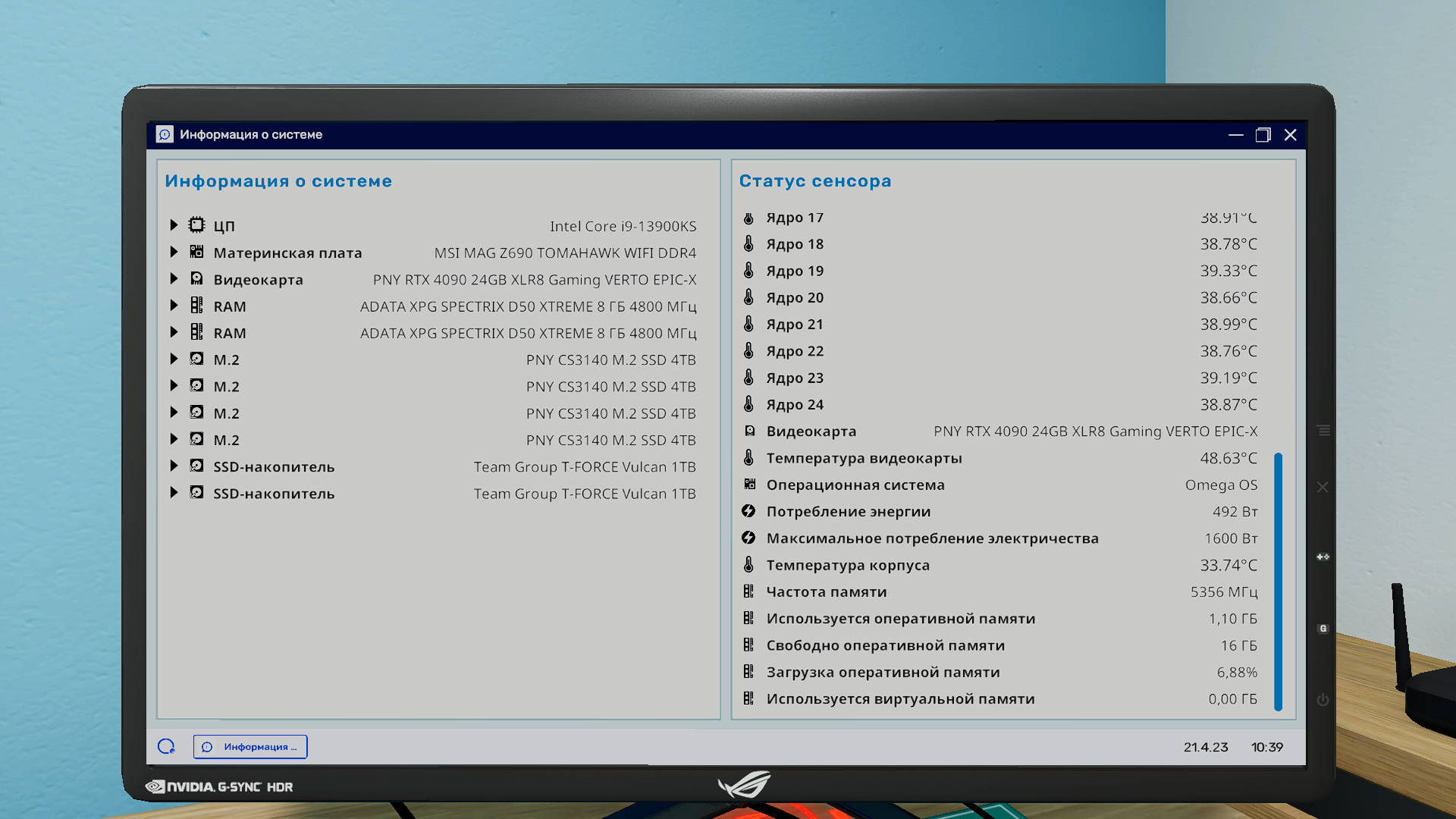The width and height of the screenshot is (1456, 819).
Task: Click the Ядро 23 sensor row label
Action: (795, 378)
